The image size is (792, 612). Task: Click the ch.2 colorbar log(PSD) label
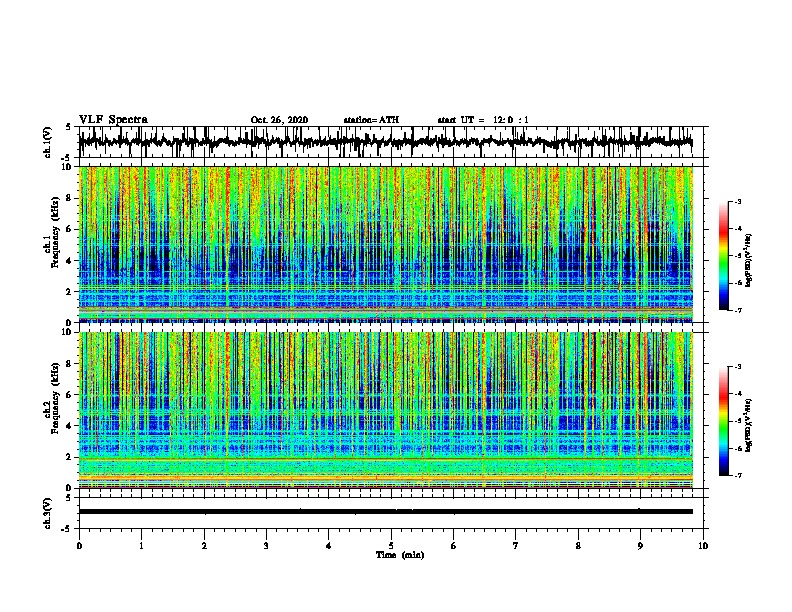(749, 425)
